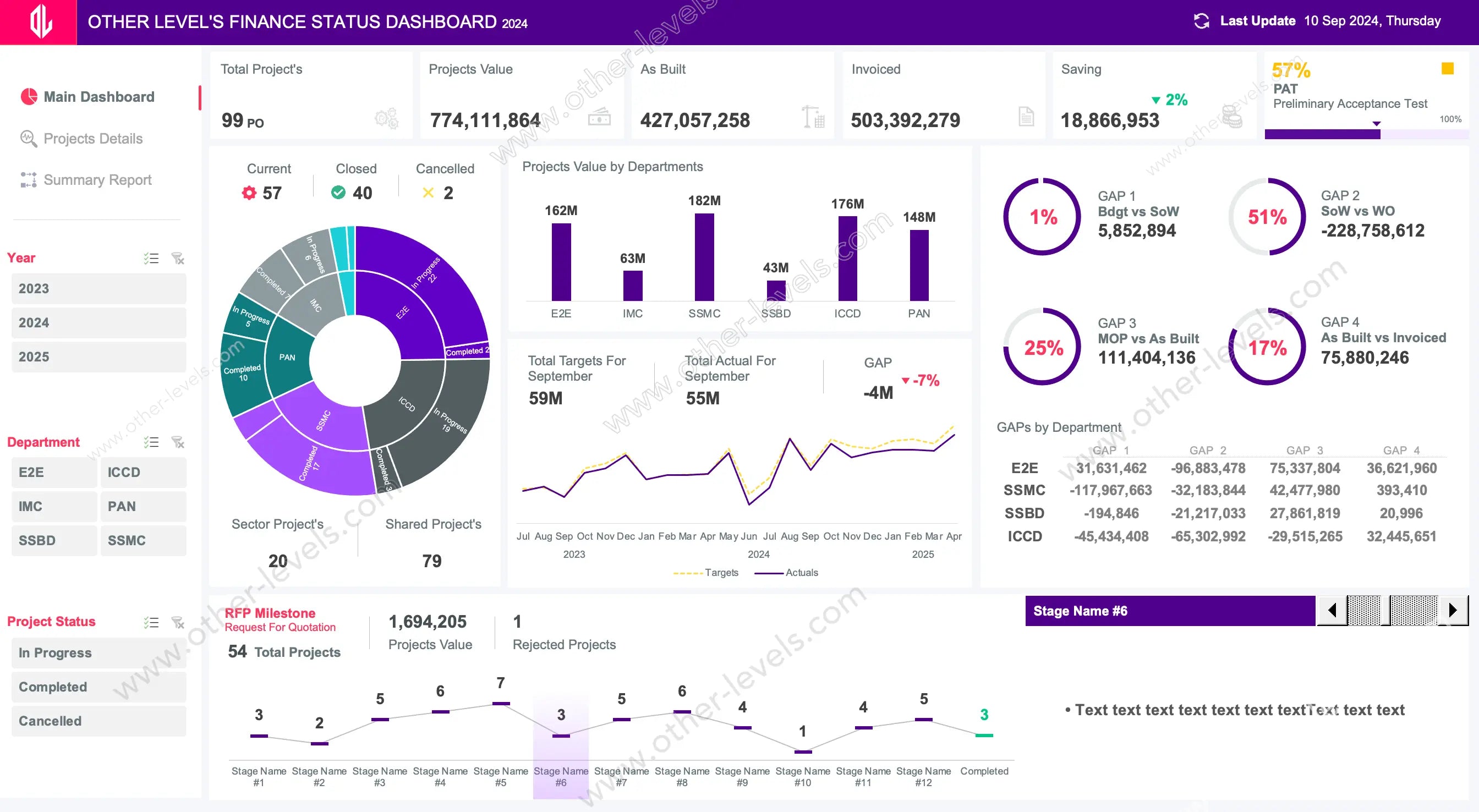Open the Summary Report page
The height and width of the screenshot is (812, 1479).
(x=97, y=180)
